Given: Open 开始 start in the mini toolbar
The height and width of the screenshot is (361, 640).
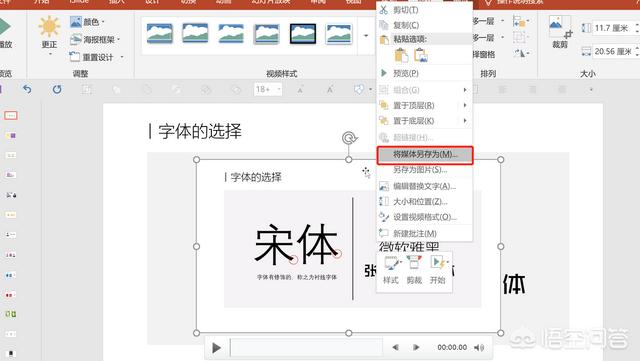Looking at the screenshot, I should [x=438, y=270].
